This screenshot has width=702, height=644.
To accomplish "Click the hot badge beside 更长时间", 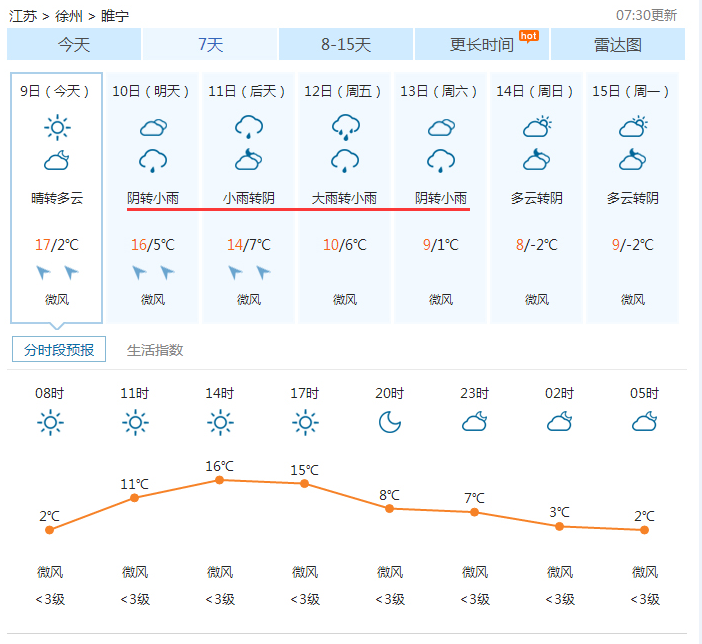I will coord(529,37).
